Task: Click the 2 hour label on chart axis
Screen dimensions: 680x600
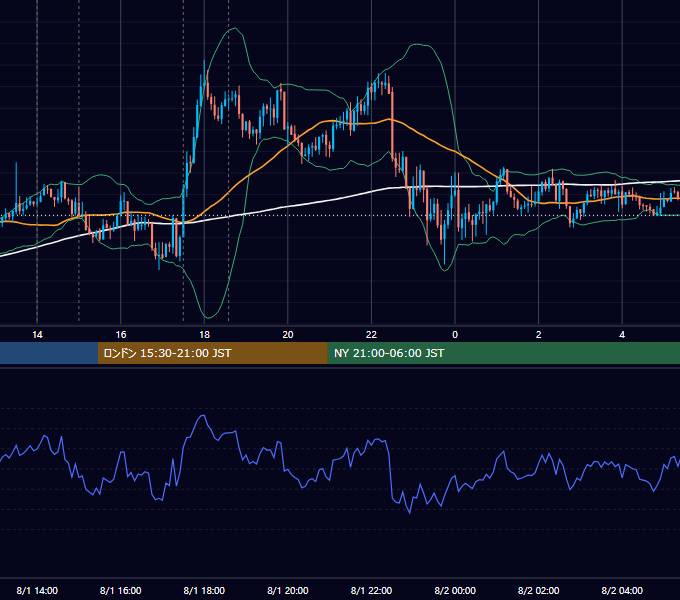Action: [x=539, y=335]
